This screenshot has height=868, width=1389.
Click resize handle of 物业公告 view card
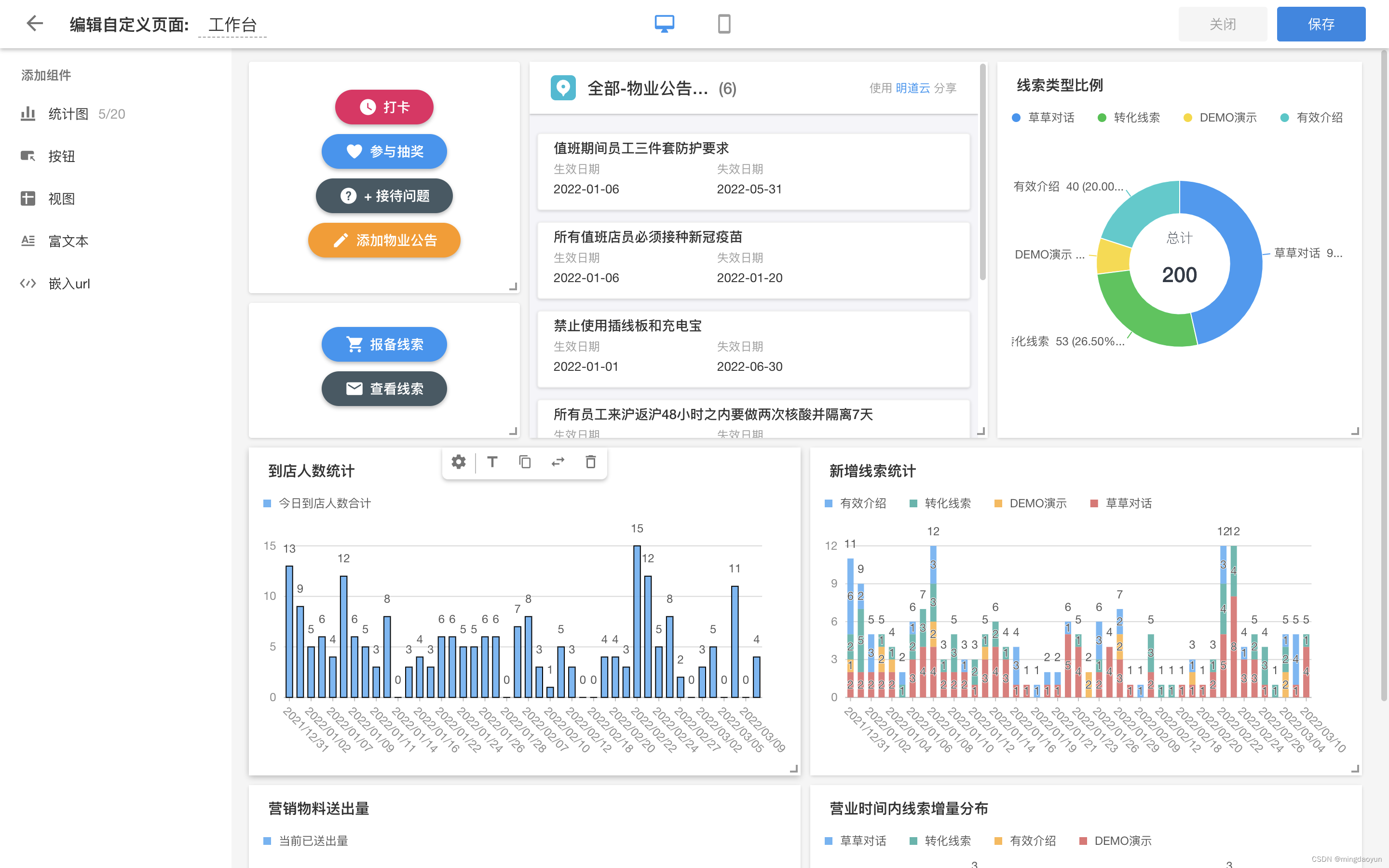(x=981, y=431)
